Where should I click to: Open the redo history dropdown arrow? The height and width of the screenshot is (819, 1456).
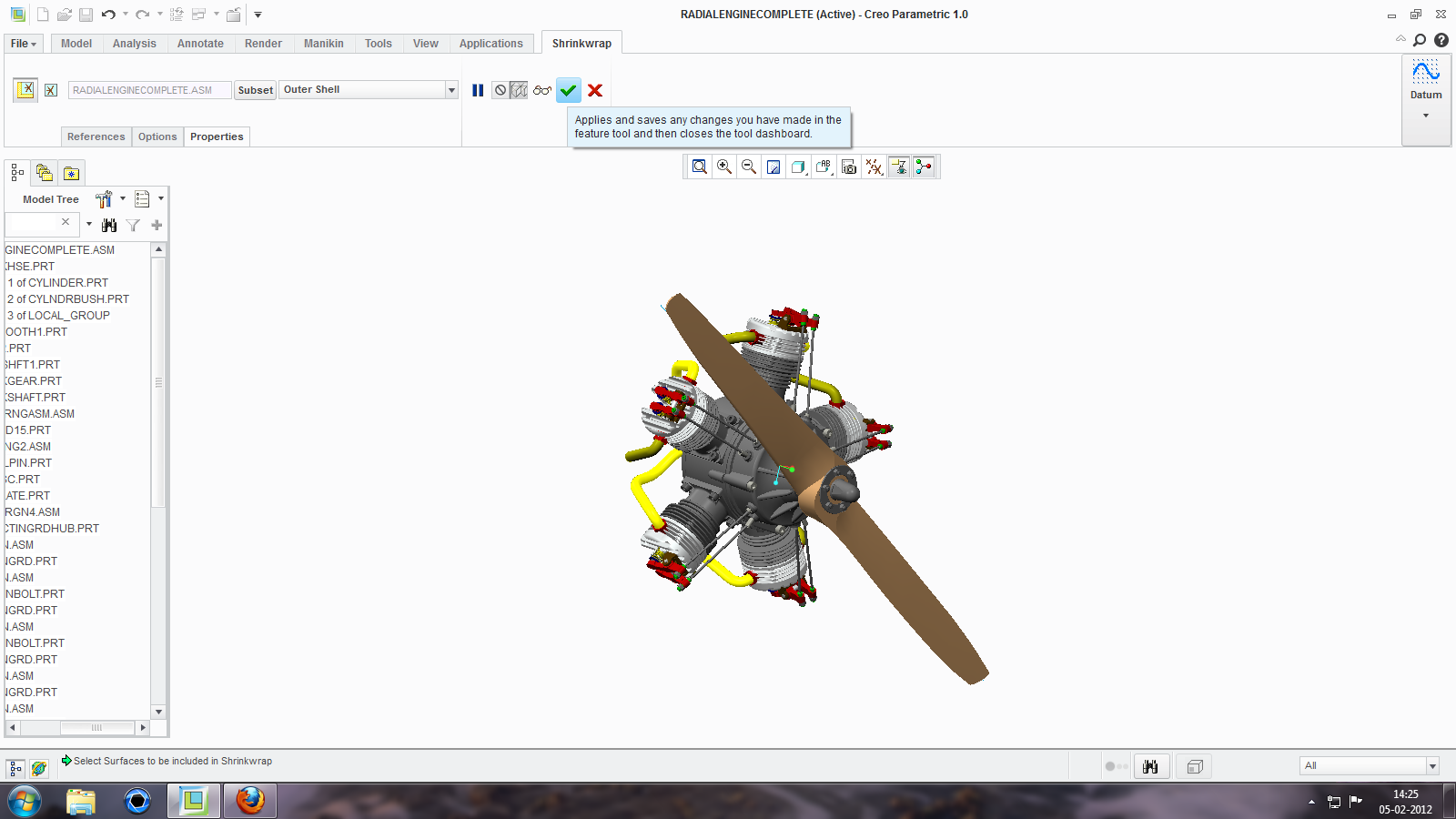pyautogui.click(x=159, y=15)
